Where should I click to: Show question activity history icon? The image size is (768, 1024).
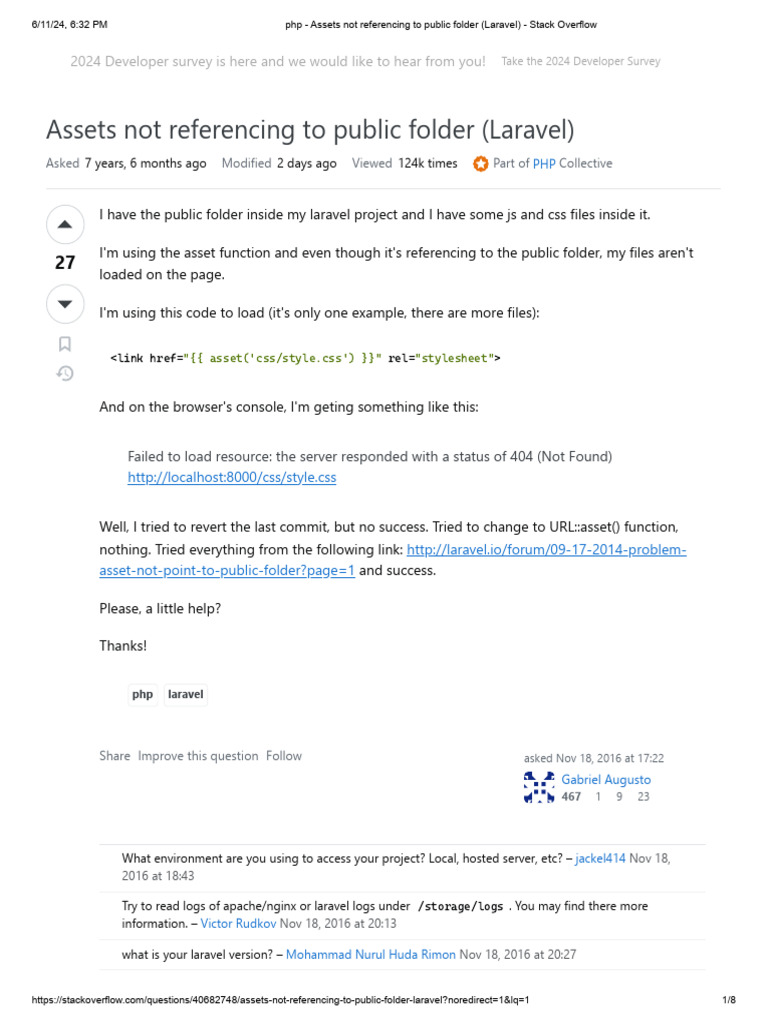point(65,374)
